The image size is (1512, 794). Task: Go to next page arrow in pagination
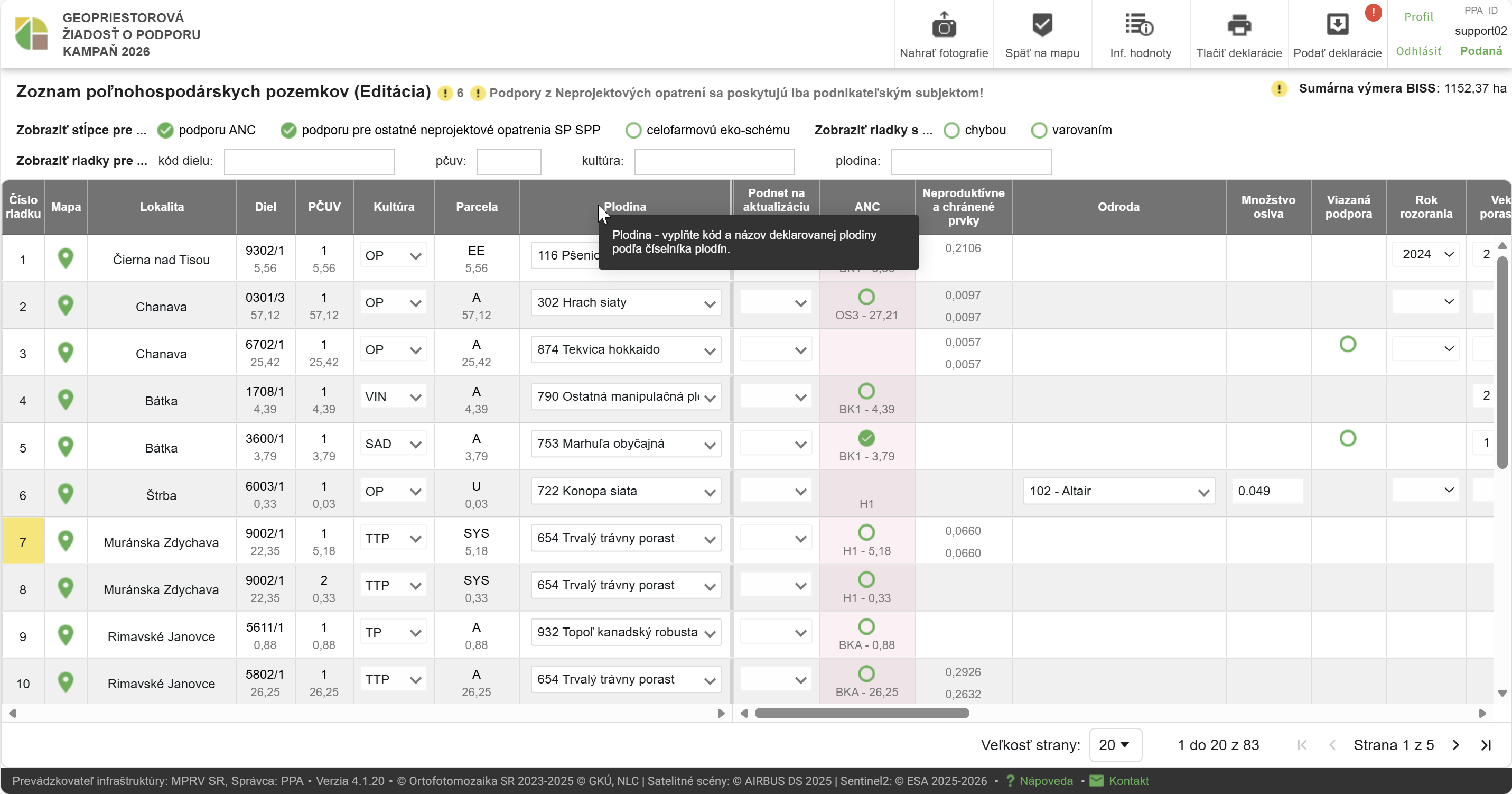pos(1455,745)
